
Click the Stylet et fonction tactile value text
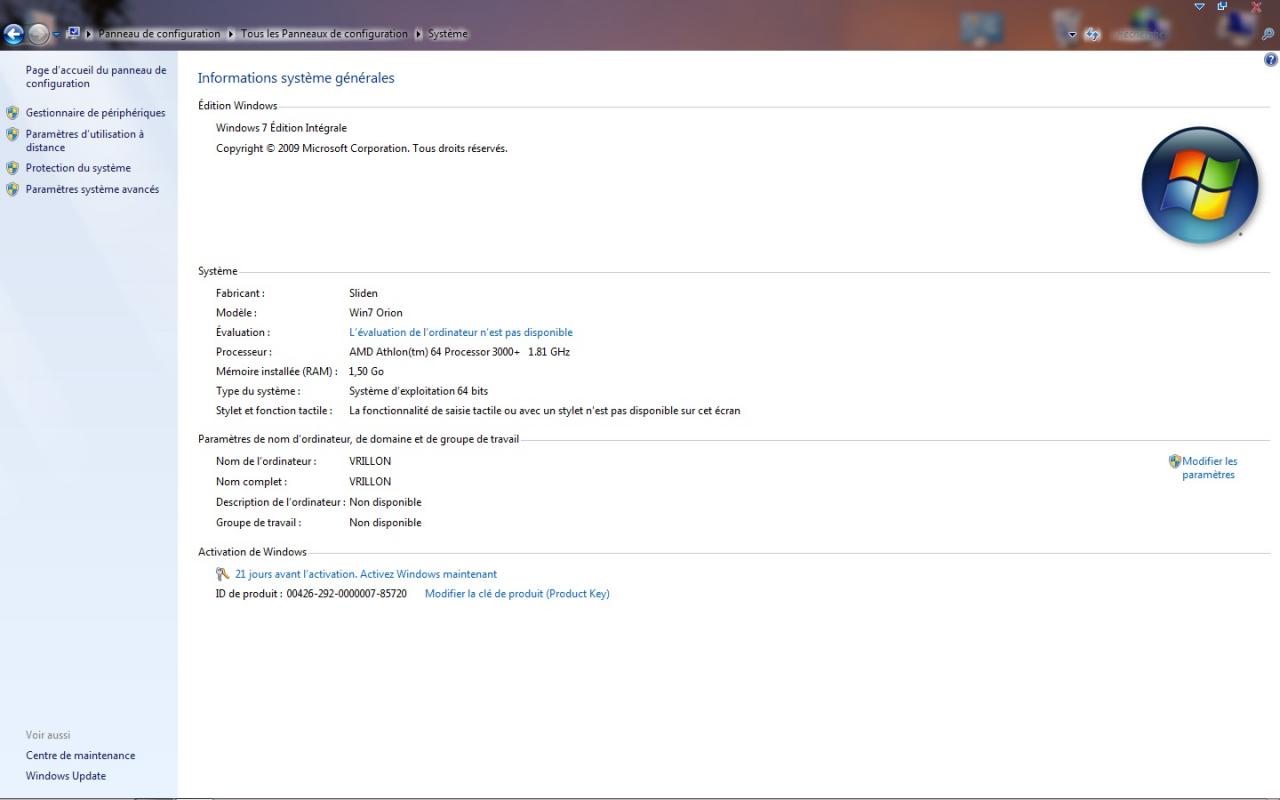click(x=544, y=410)
